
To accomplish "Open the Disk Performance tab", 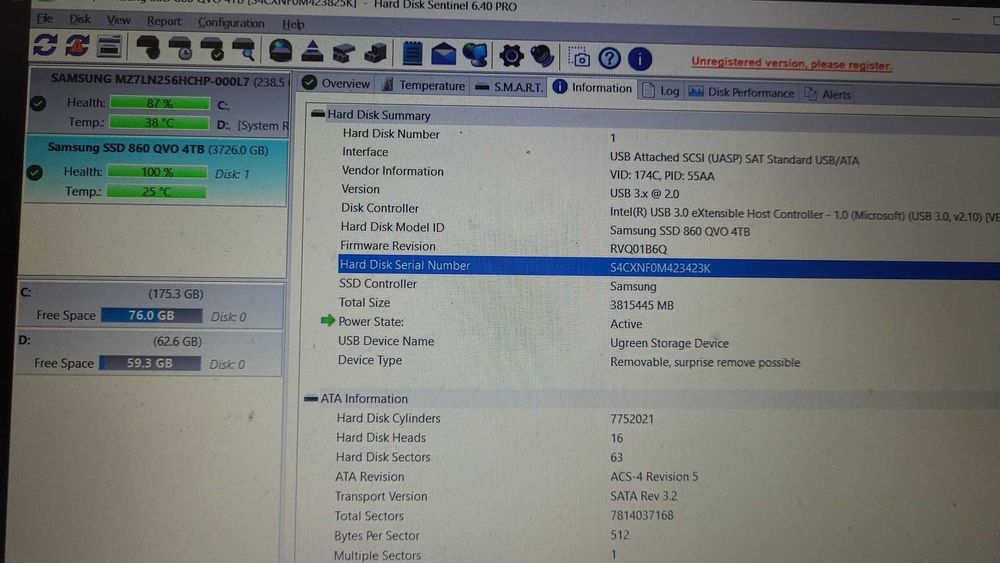I will (x=741, y=92).
